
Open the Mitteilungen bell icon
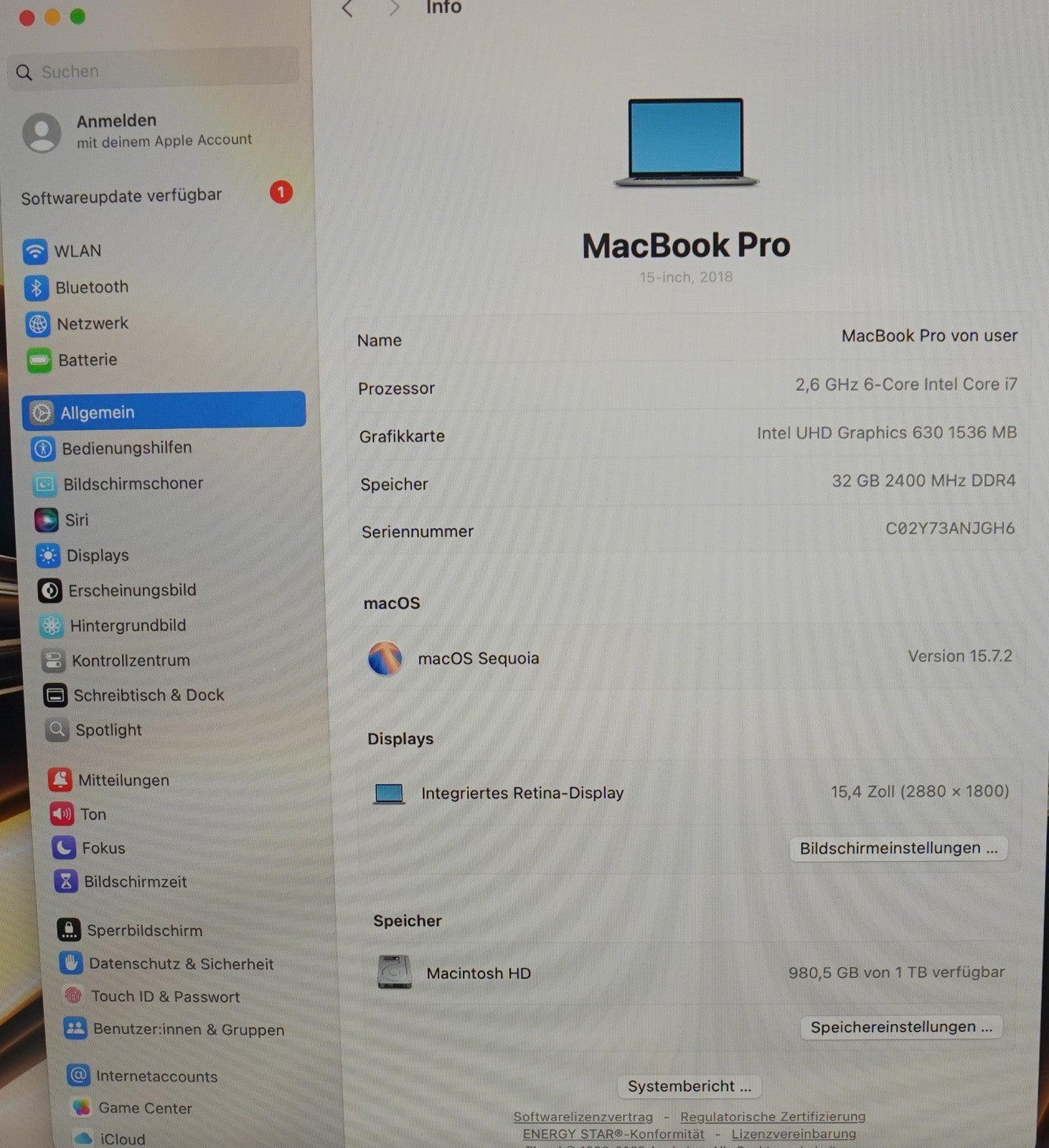(60, 779)
